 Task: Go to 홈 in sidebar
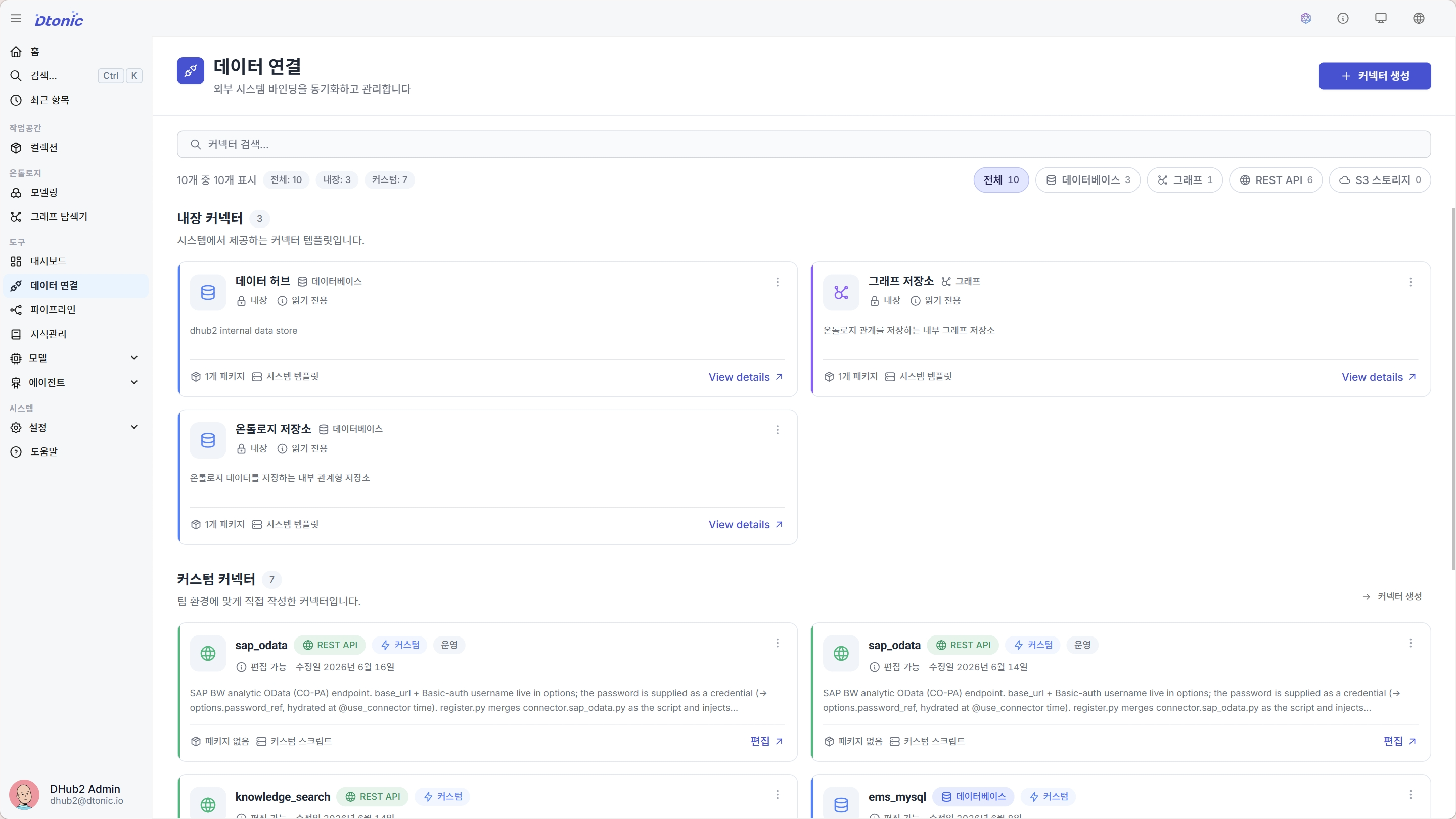coord(76,52)
